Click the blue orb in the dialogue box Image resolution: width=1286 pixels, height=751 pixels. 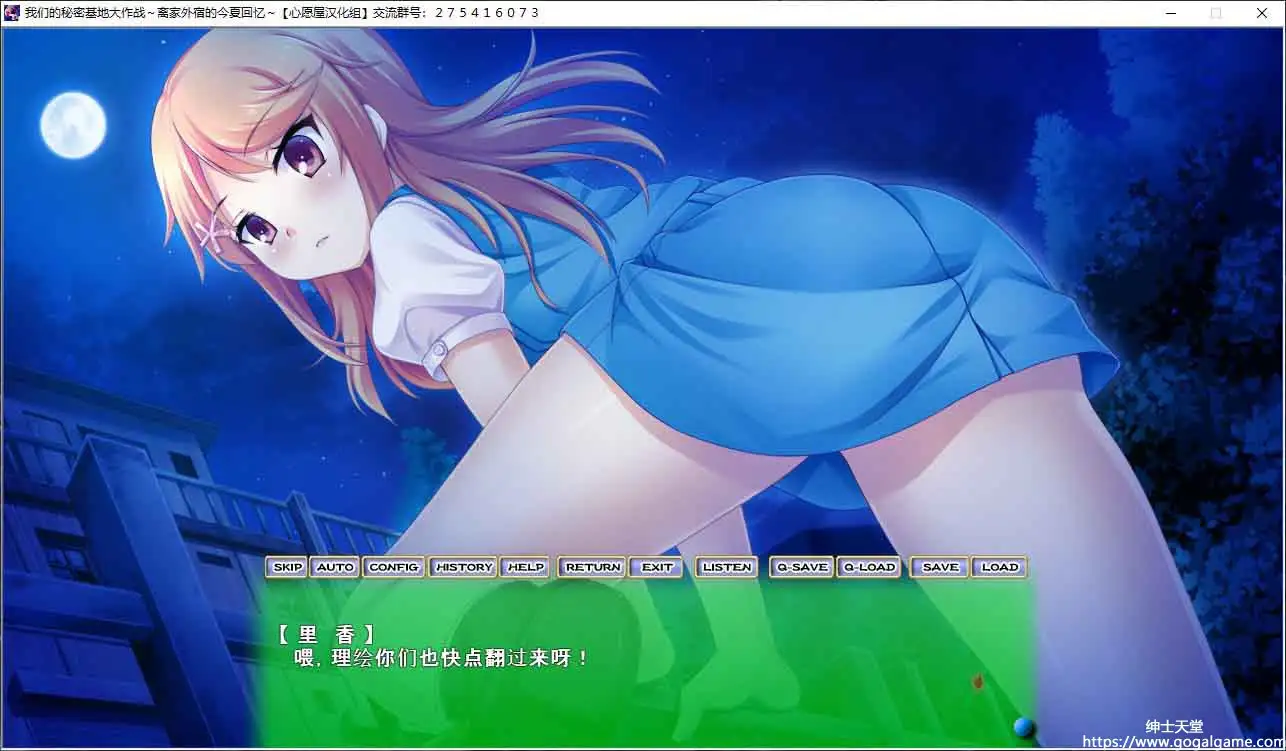tap(1022, 727)
